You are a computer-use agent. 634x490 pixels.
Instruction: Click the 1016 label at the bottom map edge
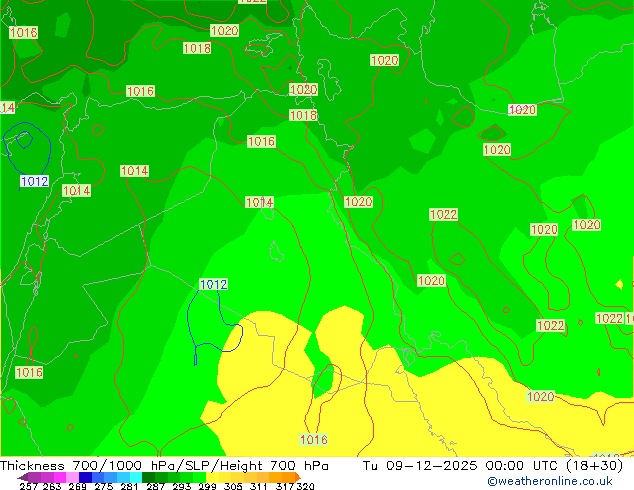click(x=313, y=439)
